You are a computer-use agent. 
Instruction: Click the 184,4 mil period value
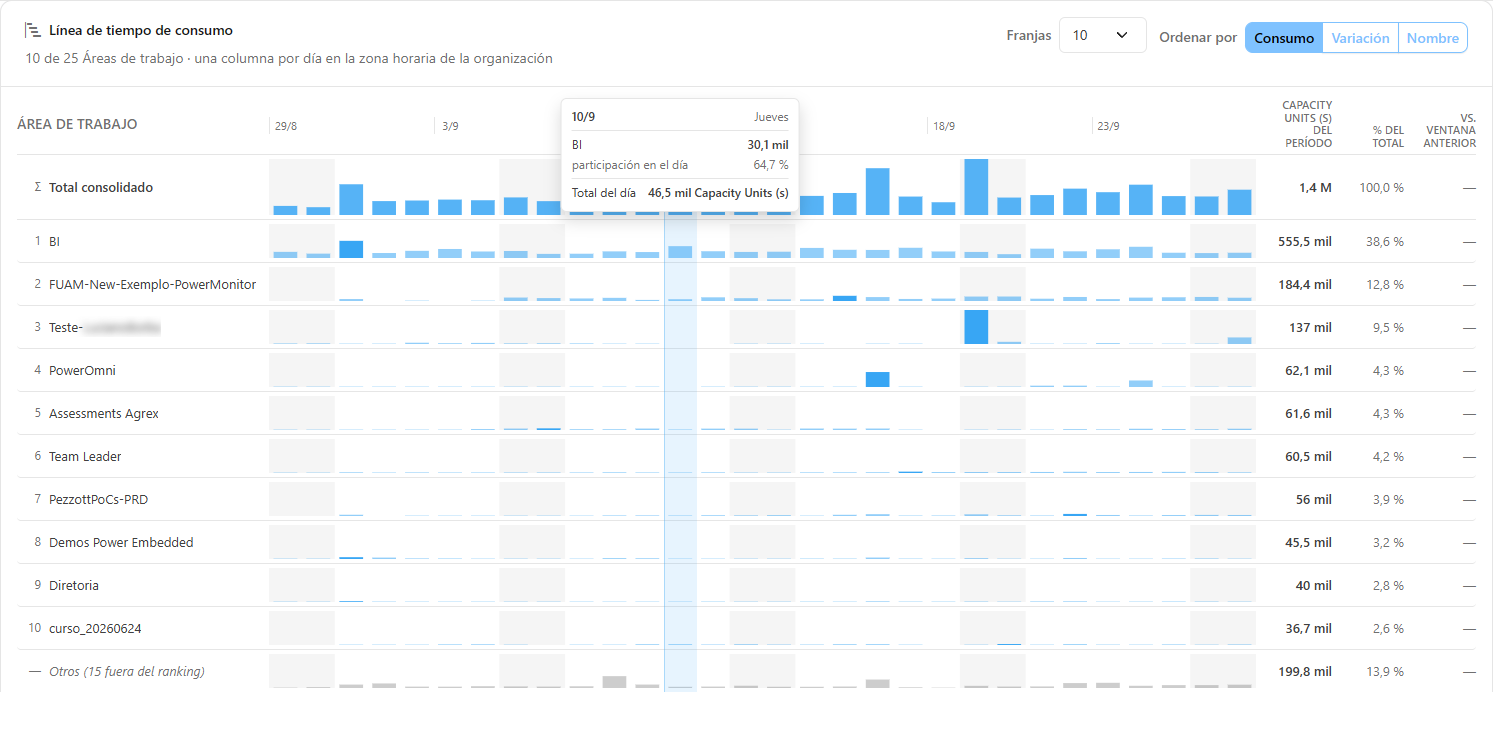tap(1305, 285)
